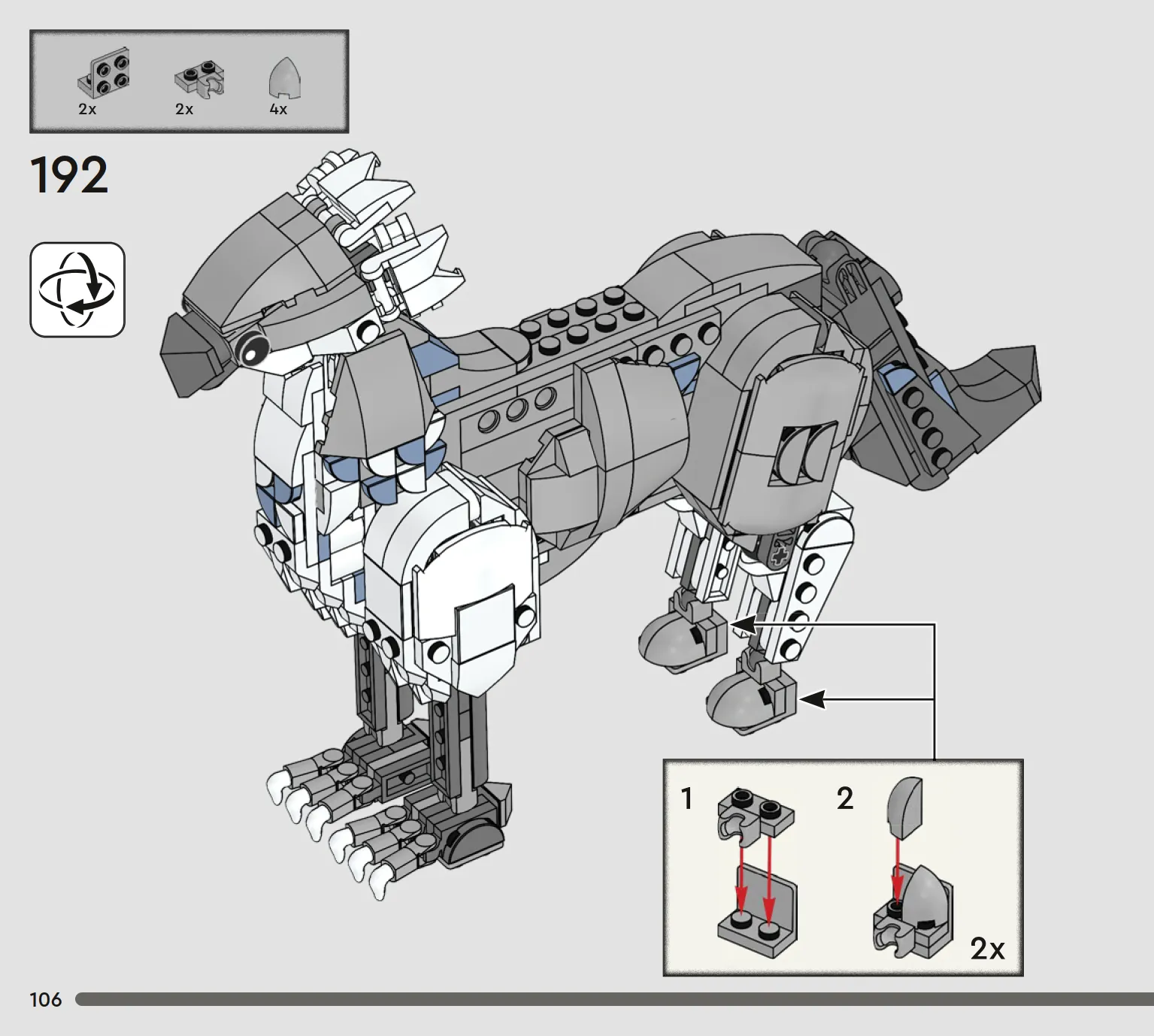
Task: Click the page number 106
Action: point(46,999)
